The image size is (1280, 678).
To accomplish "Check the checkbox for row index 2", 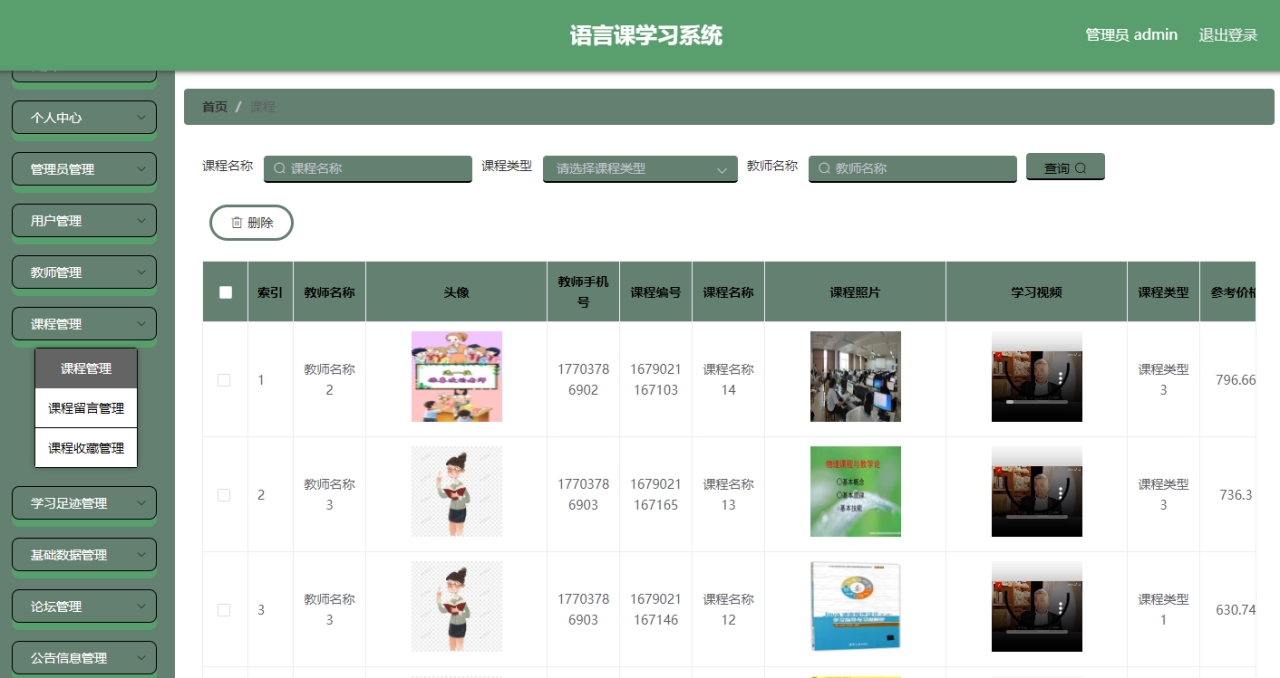I will [x=224, y=495].
